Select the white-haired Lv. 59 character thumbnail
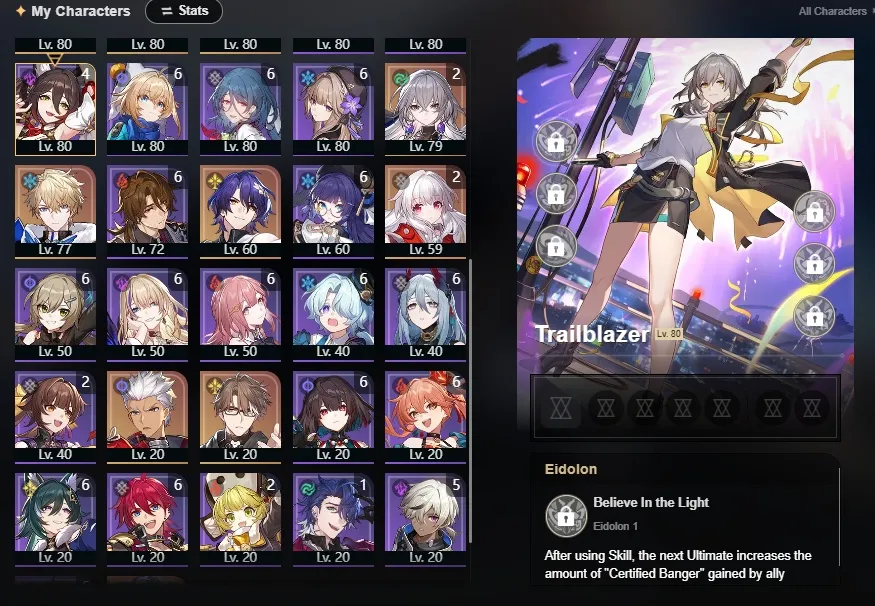 click(425, 211)
